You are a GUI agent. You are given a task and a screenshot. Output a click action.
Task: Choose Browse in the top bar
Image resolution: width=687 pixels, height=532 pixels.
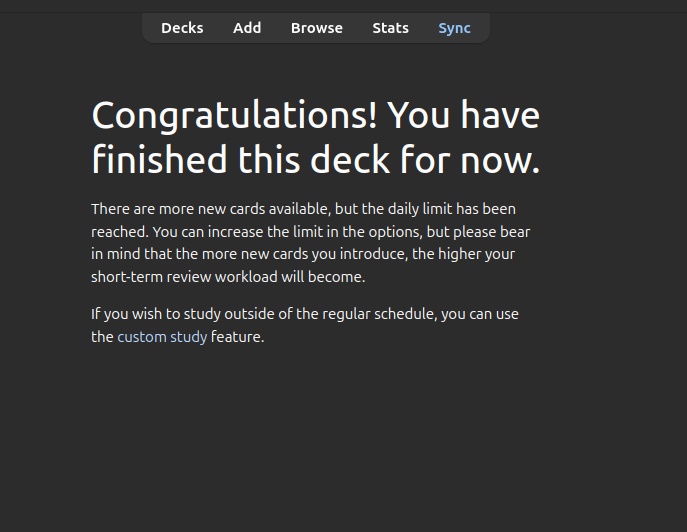coord(316,28)
